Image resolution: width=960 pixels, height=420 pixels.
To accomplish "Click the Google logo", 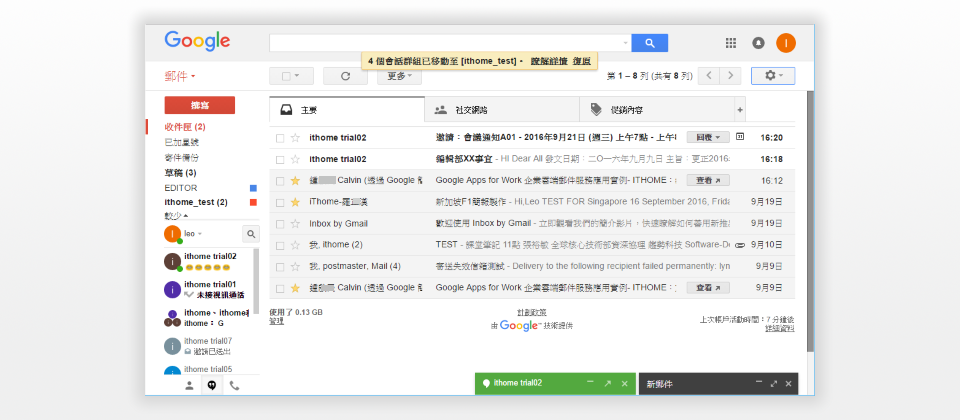I will 197,41.
